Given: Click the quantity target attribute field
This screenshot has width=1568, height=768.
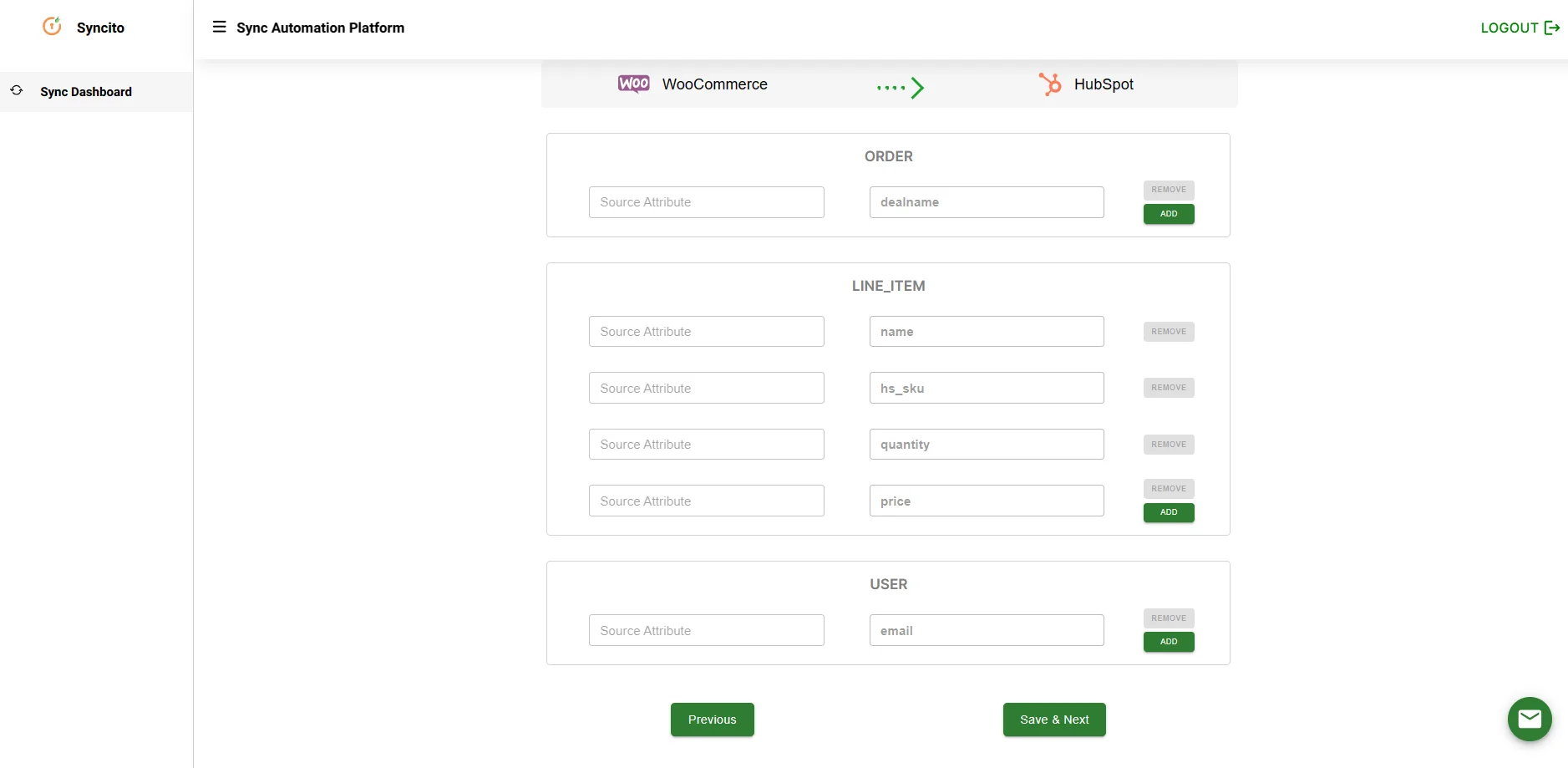Looking at the screenshot, I should click(986, 444).
